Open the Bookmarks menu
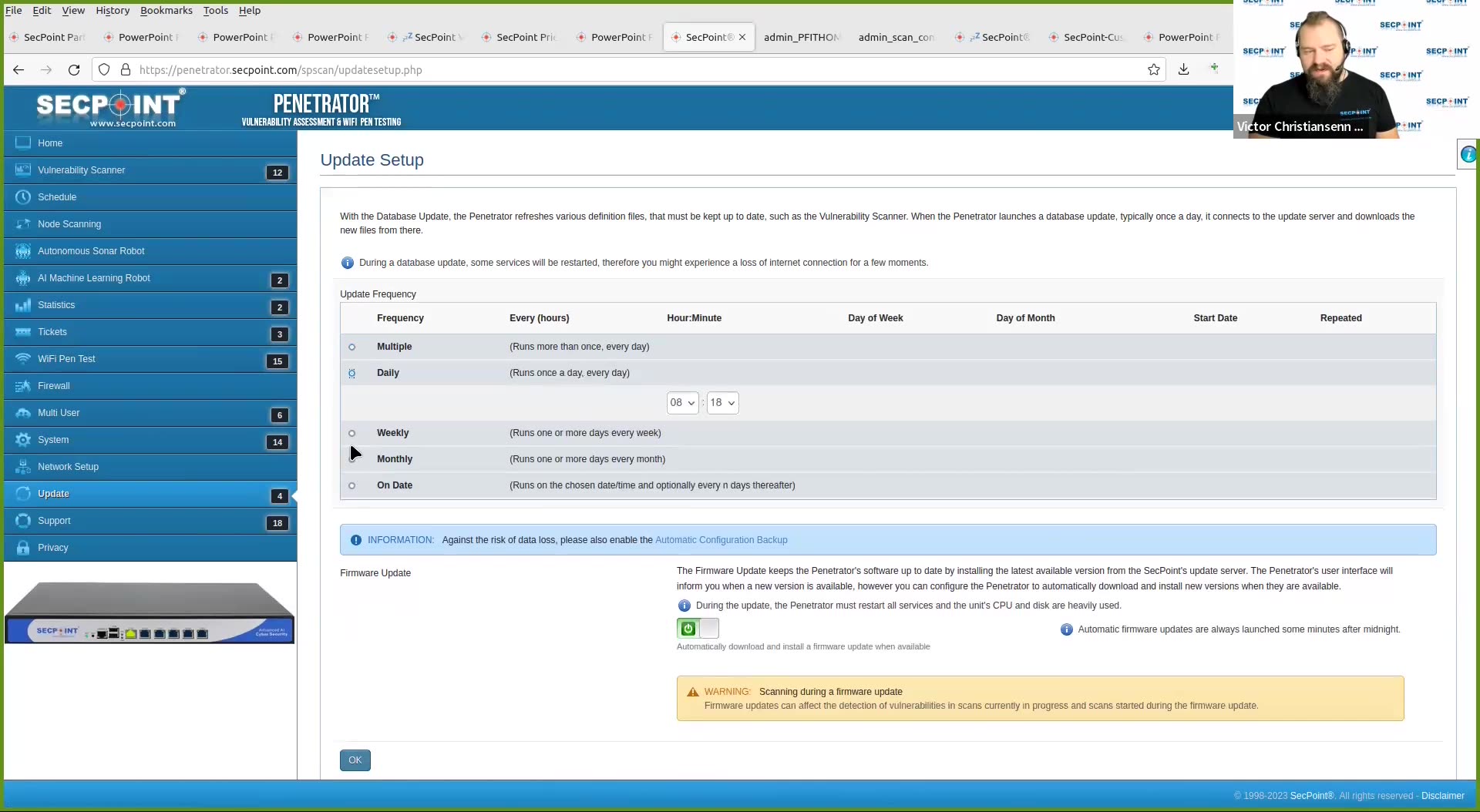Screen dimensions: 1480x812 166,10
